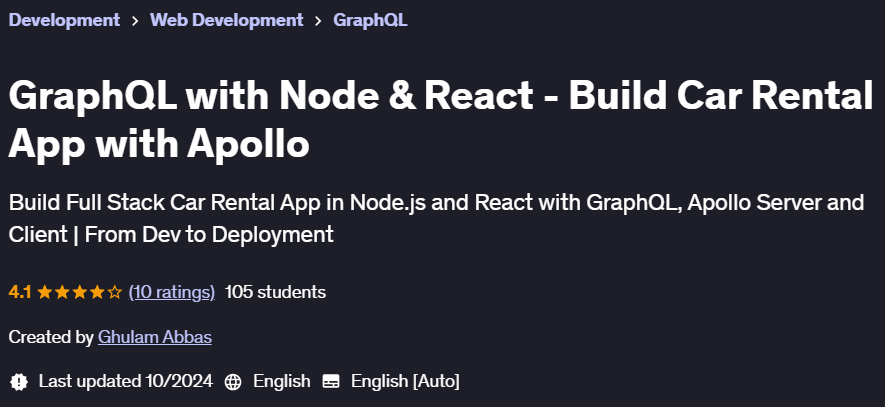
Task: Click the Created by label
Action: click(51, 337)
